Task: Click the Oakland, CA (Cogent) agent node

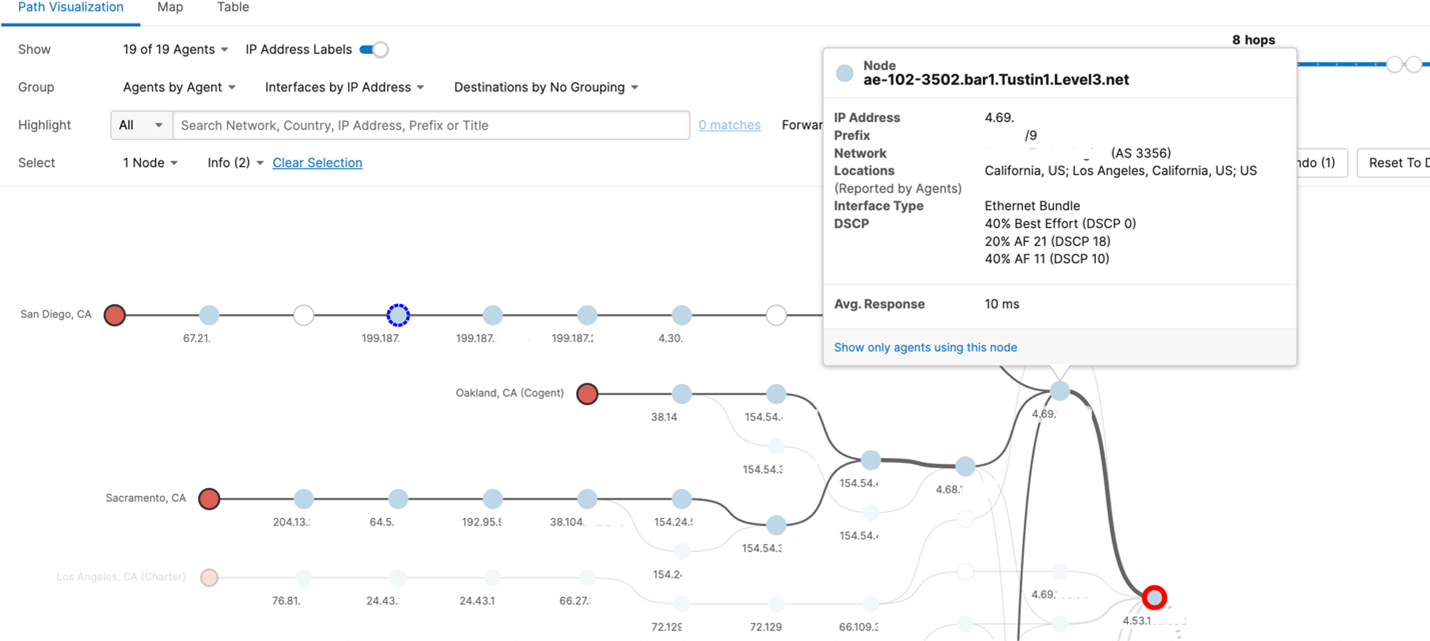Action: (x=587, y=394)
